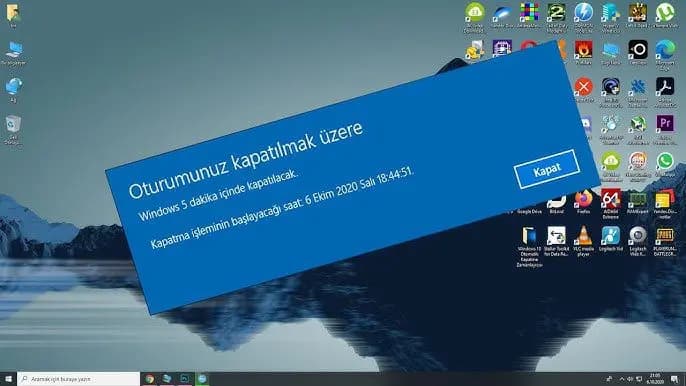Viewport: 686px width, 386px height.
Task: Click the 'Kapatma işleminin başlayacağı saat' line
Action: tap(282, 208)
